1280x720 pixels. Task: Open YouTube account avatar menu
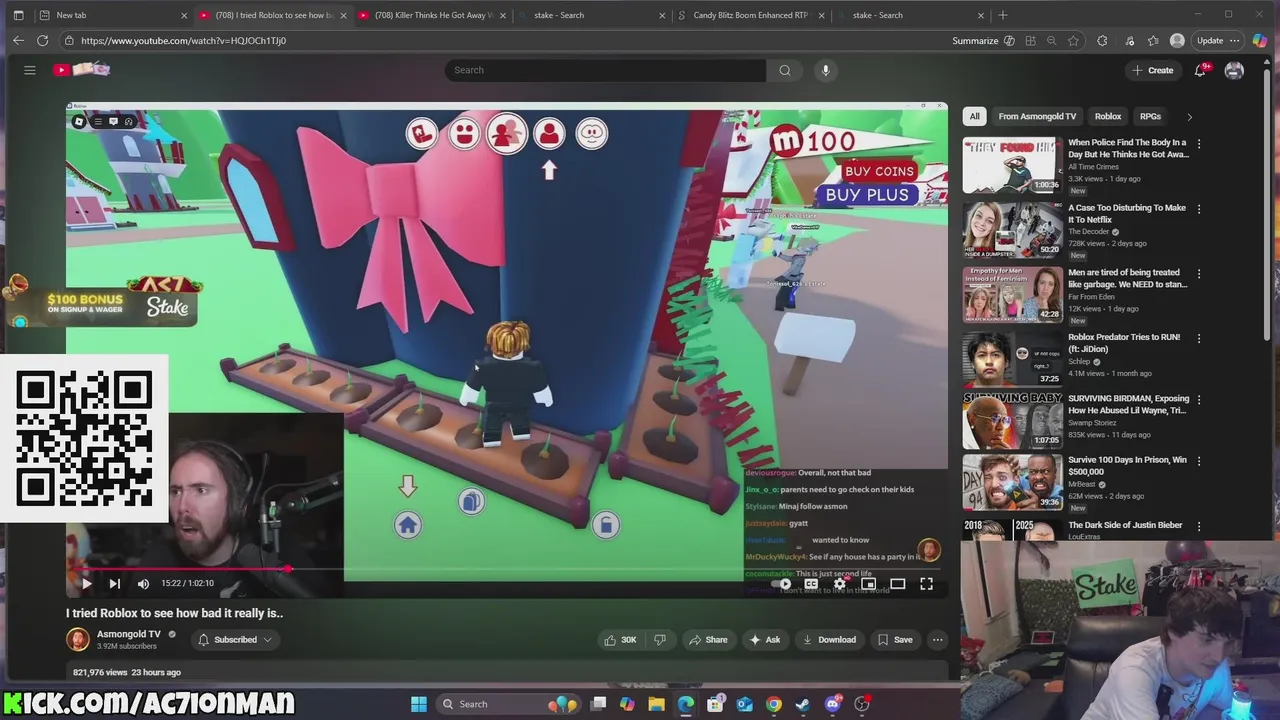coord(1234,70)
